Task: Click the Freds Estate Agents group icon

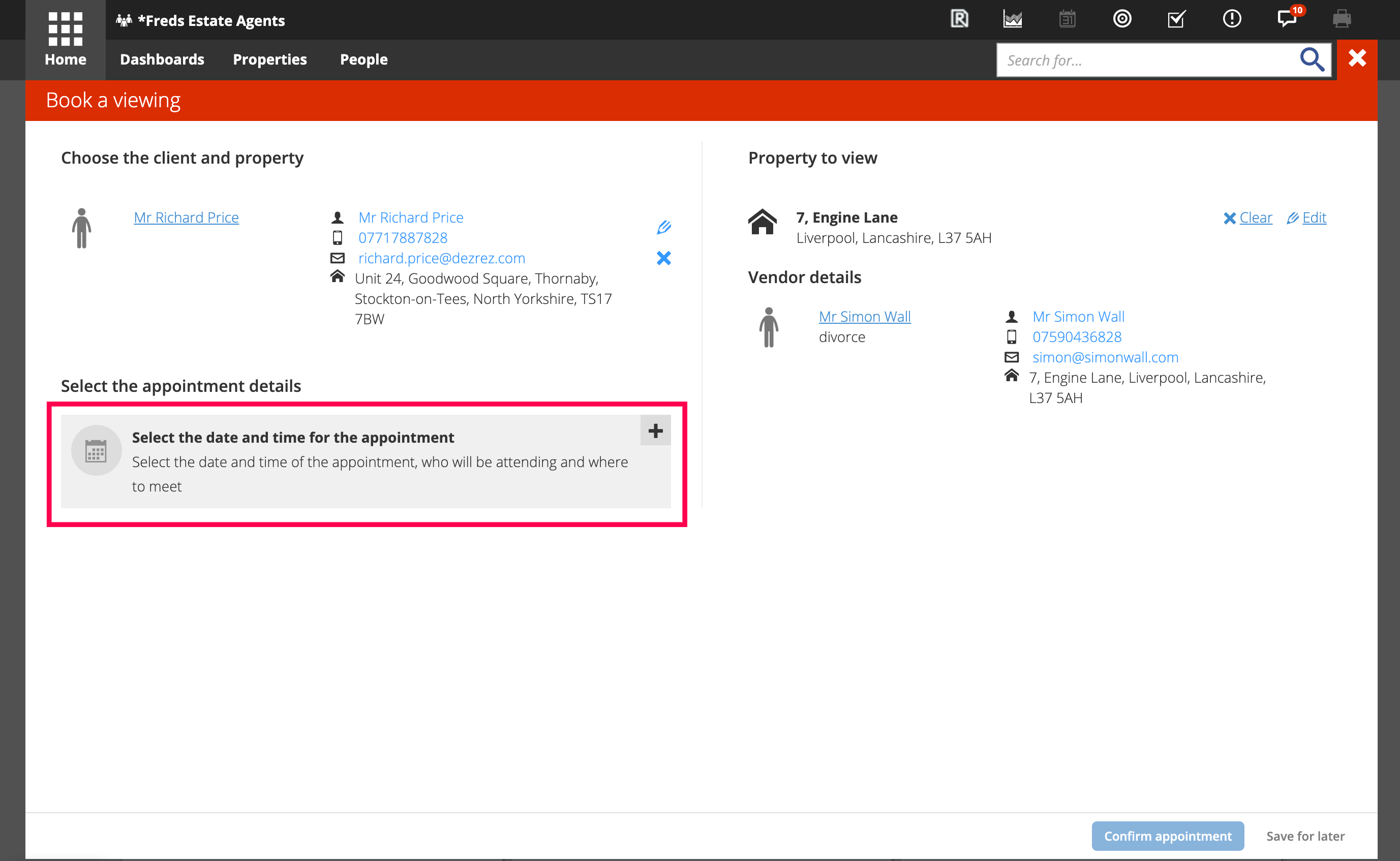Action: pos(124,20)
